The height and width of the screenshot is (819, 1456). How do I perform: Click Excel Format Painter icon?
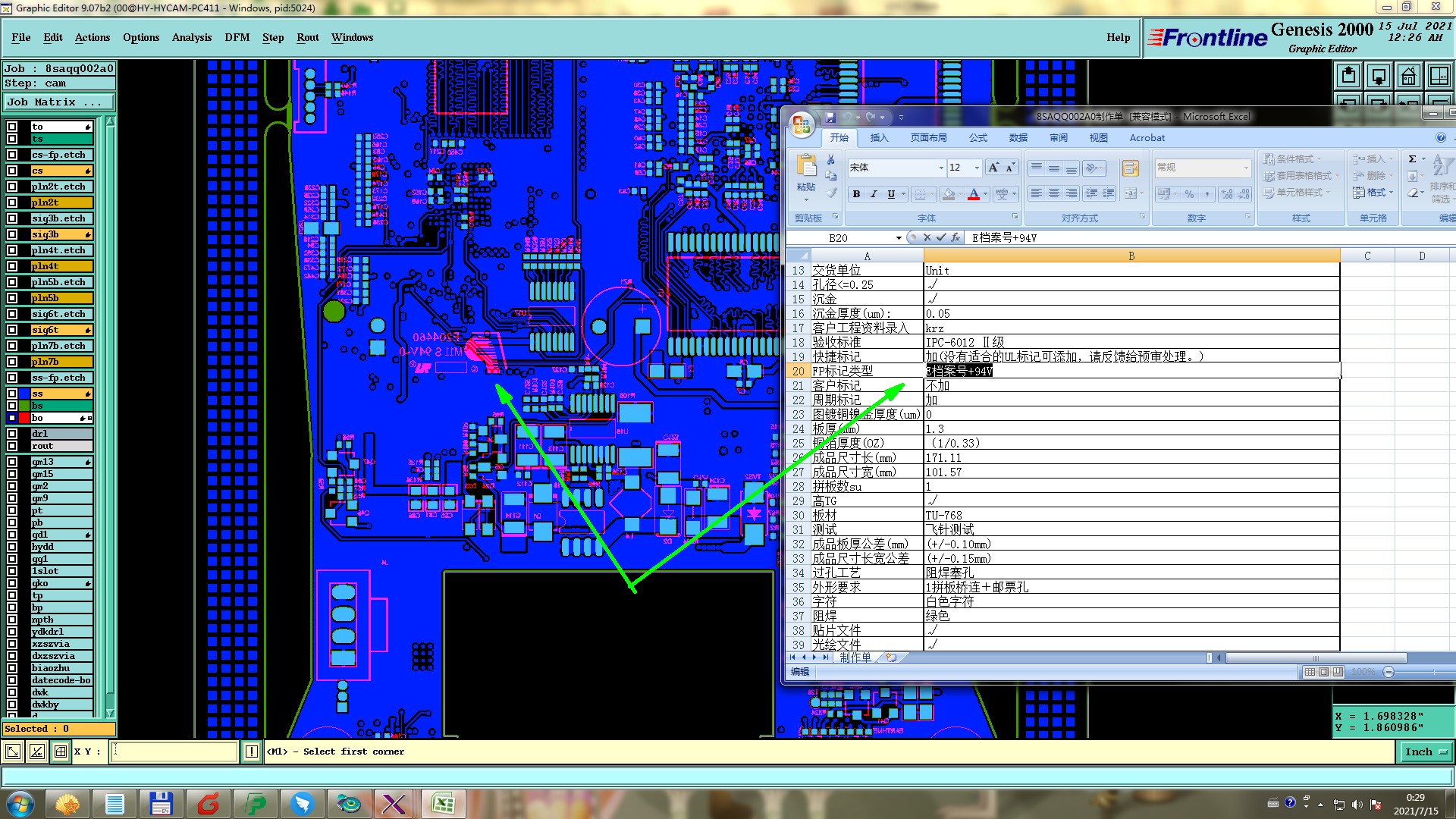[x=831, y=193]
